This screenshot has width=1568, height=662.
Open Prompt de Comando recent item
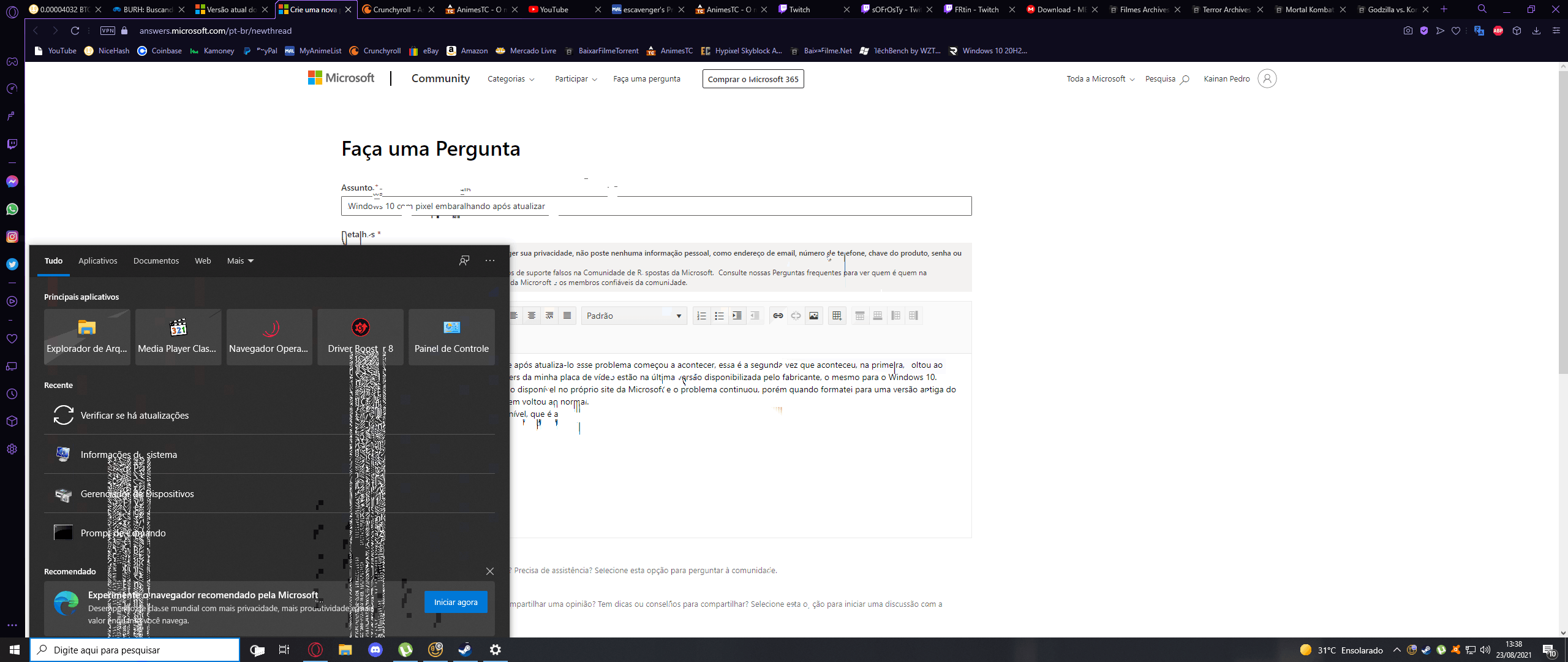click(269, 533)
